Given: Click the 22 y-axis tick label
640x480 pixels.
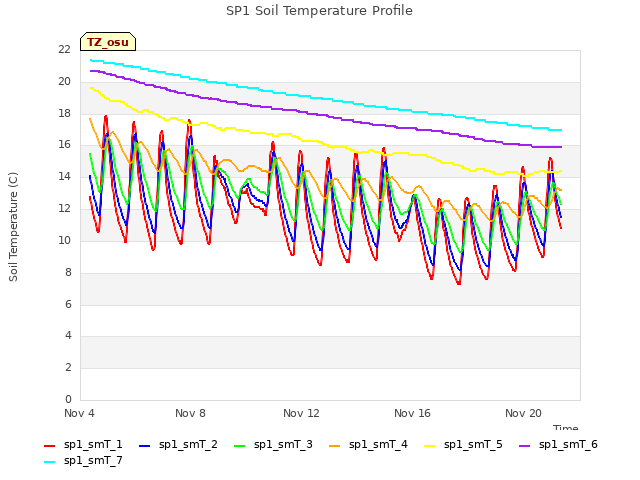Looking at the screenshot, I should click(x=65, y=49).
